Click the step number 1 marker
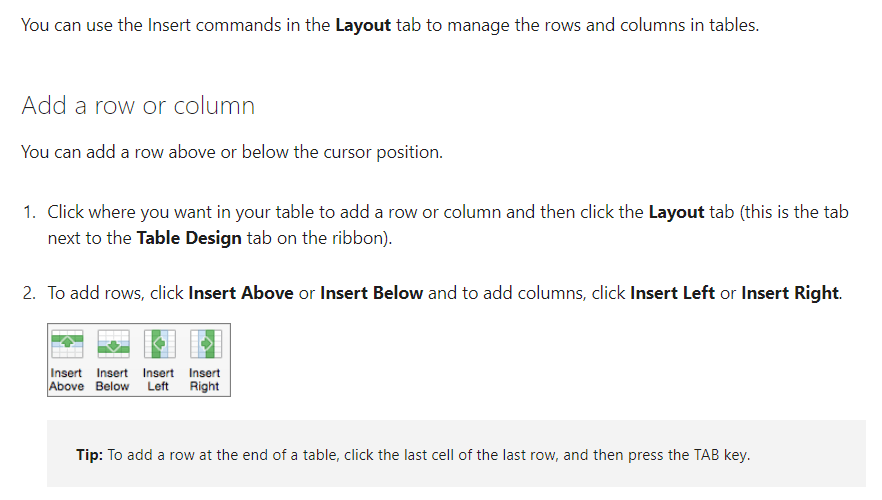The height and width of the screenshot is (500, 882). point(29,212)
